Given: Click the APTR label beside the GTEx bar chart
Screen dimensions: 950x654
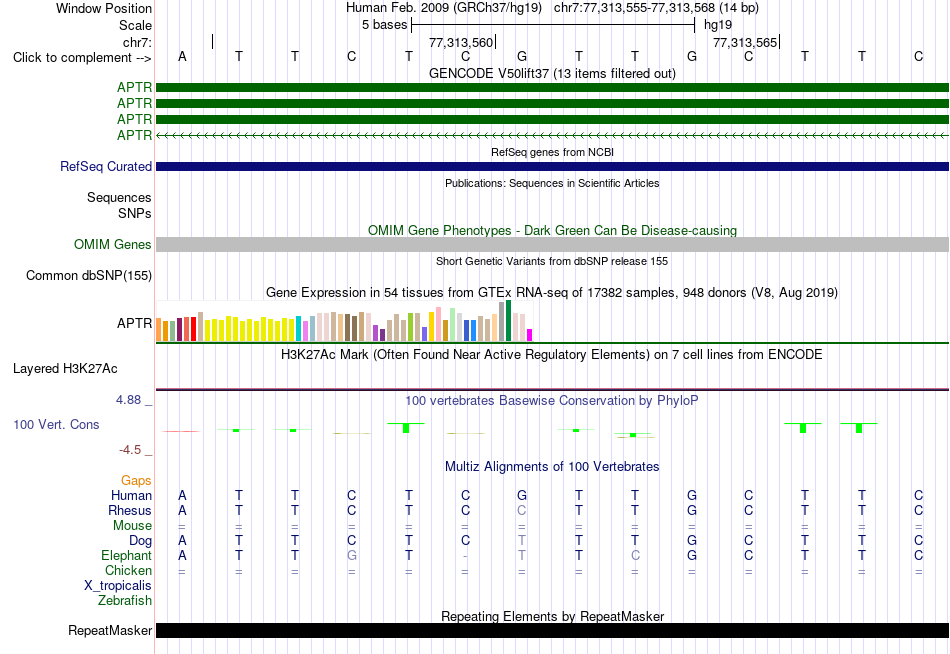Looking at the screenshot, I should tap(135, 323).
